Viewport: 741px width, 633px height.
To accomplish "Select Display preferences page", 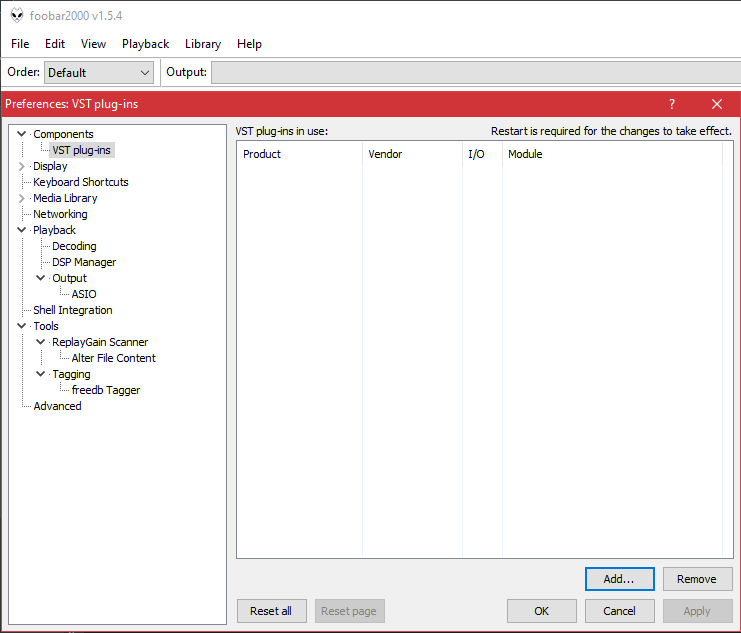I will pos(50,166).
